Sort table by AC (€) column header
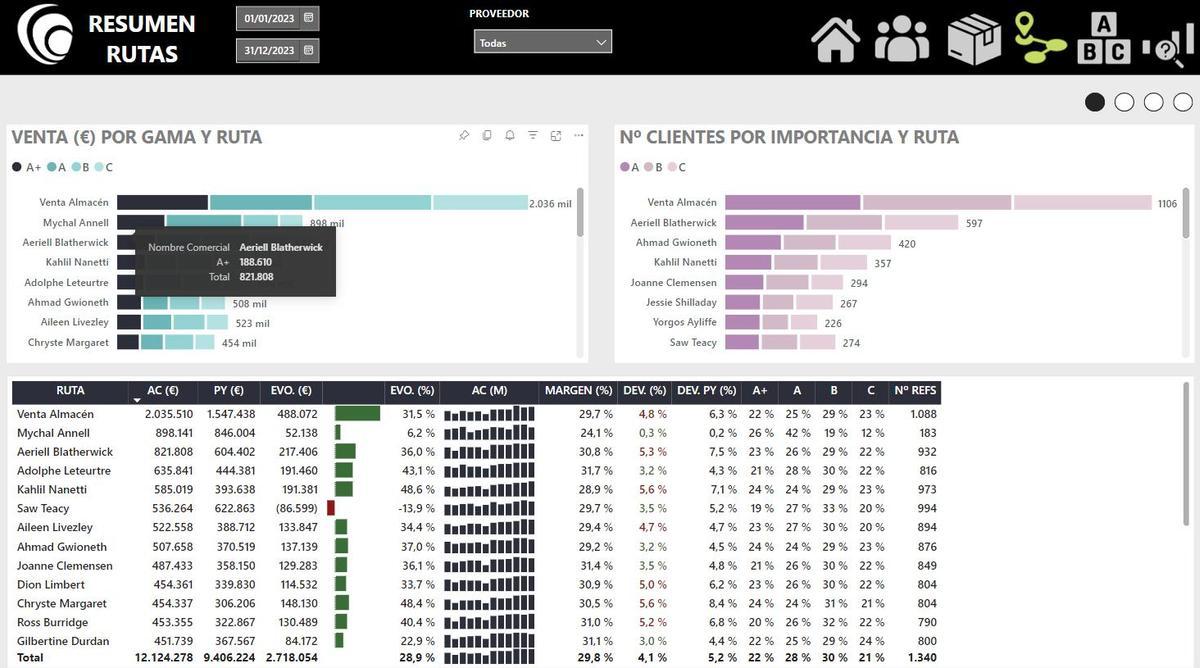The width and height of the screenshot is (1200, 668). (x=162, y=391)
